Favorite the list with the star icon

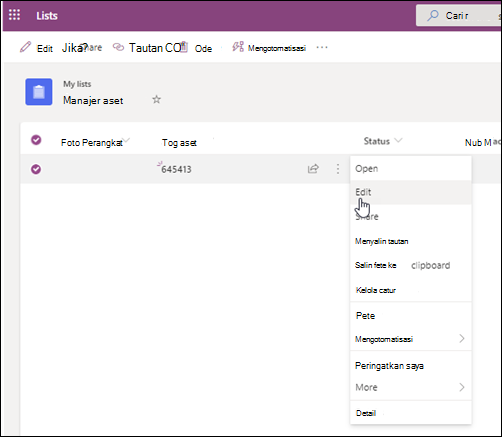click(156, 99)
